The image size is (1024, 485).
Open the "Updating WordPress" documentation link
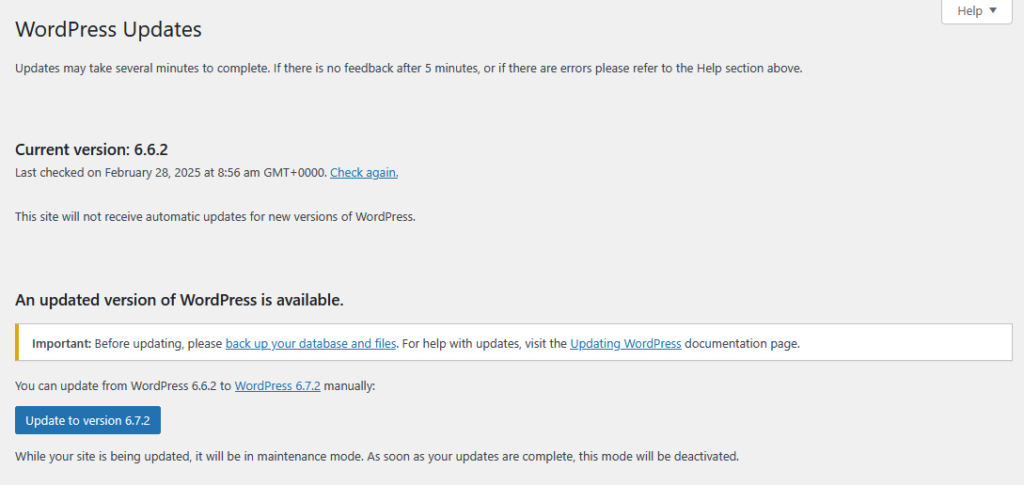click(625, 343)
